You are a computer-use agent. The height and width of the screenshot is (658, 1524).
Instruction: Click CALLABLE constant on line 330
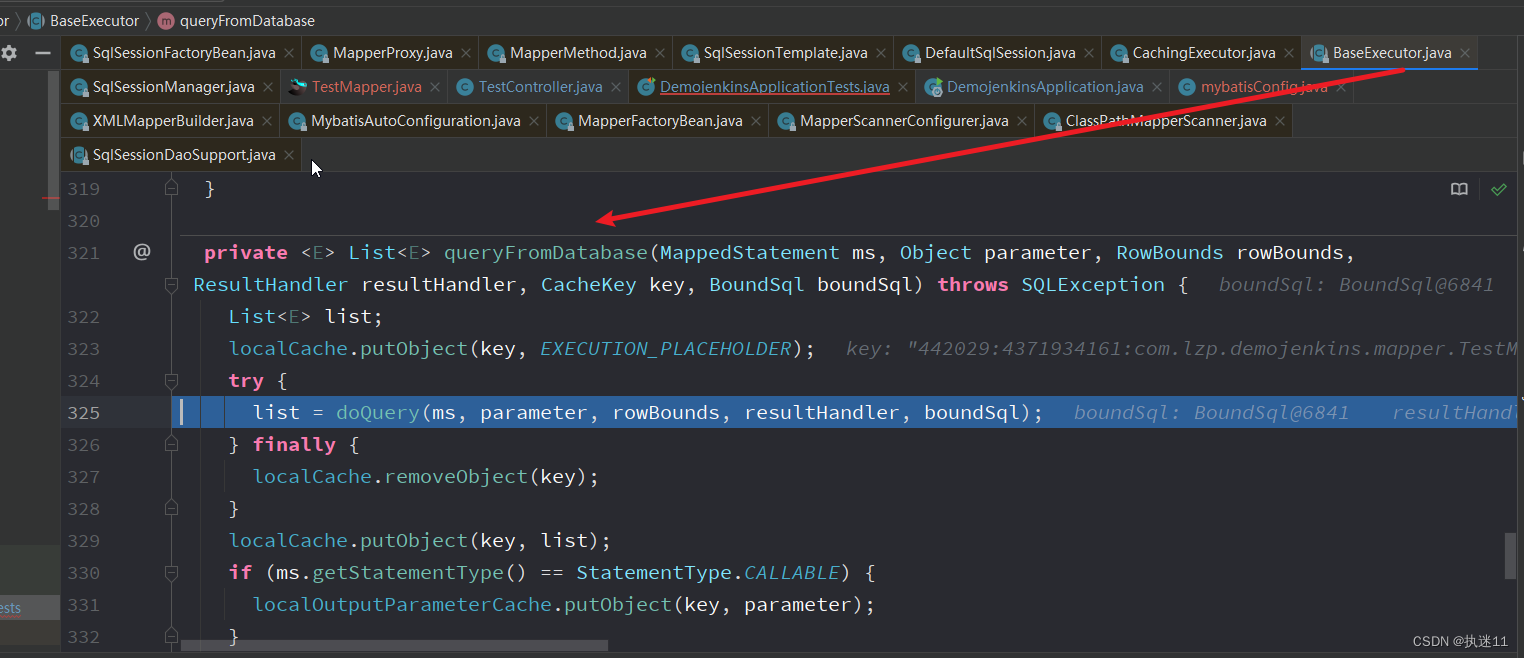click(x=794, y=573)
